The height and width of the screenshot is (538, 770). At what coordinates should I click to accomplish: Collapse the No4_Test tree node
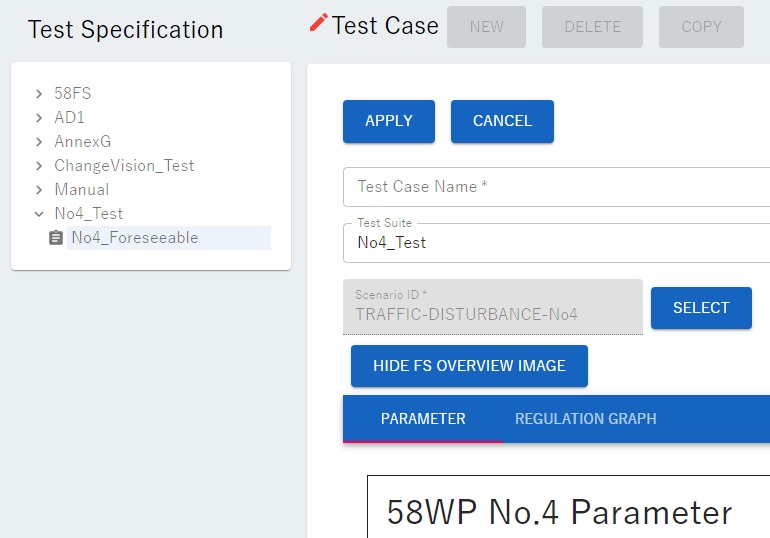click(x=39, y=214)
